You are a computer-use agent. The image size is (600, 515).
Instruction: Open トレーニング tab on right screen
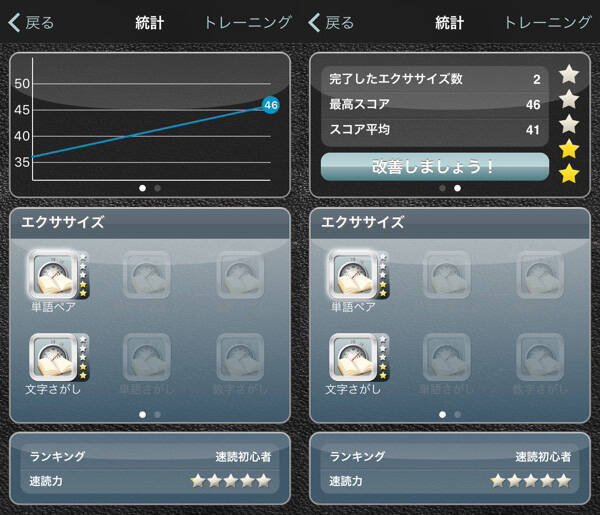click(548, 23)
